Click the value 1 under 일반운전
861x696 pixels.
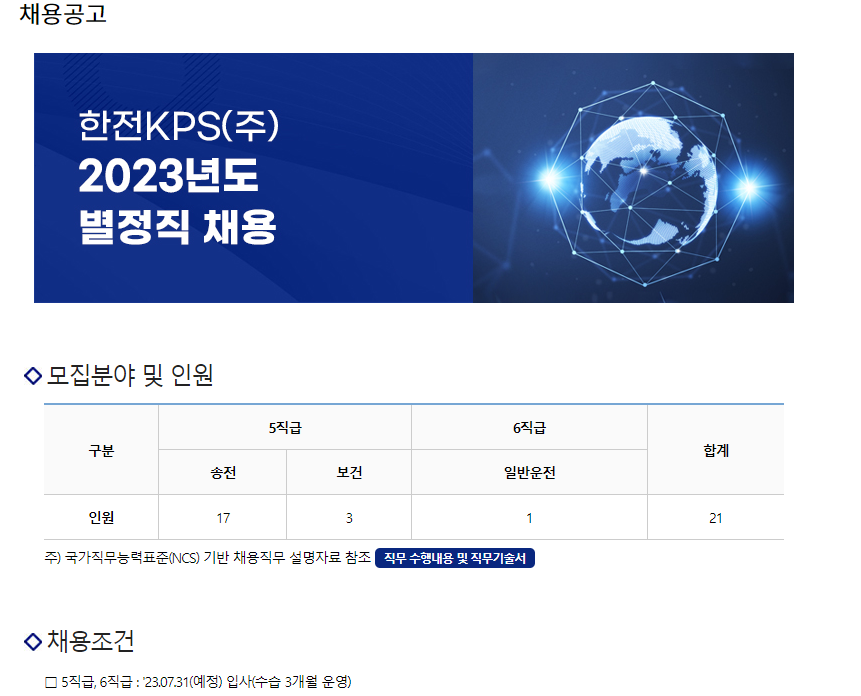click(529, 518)
